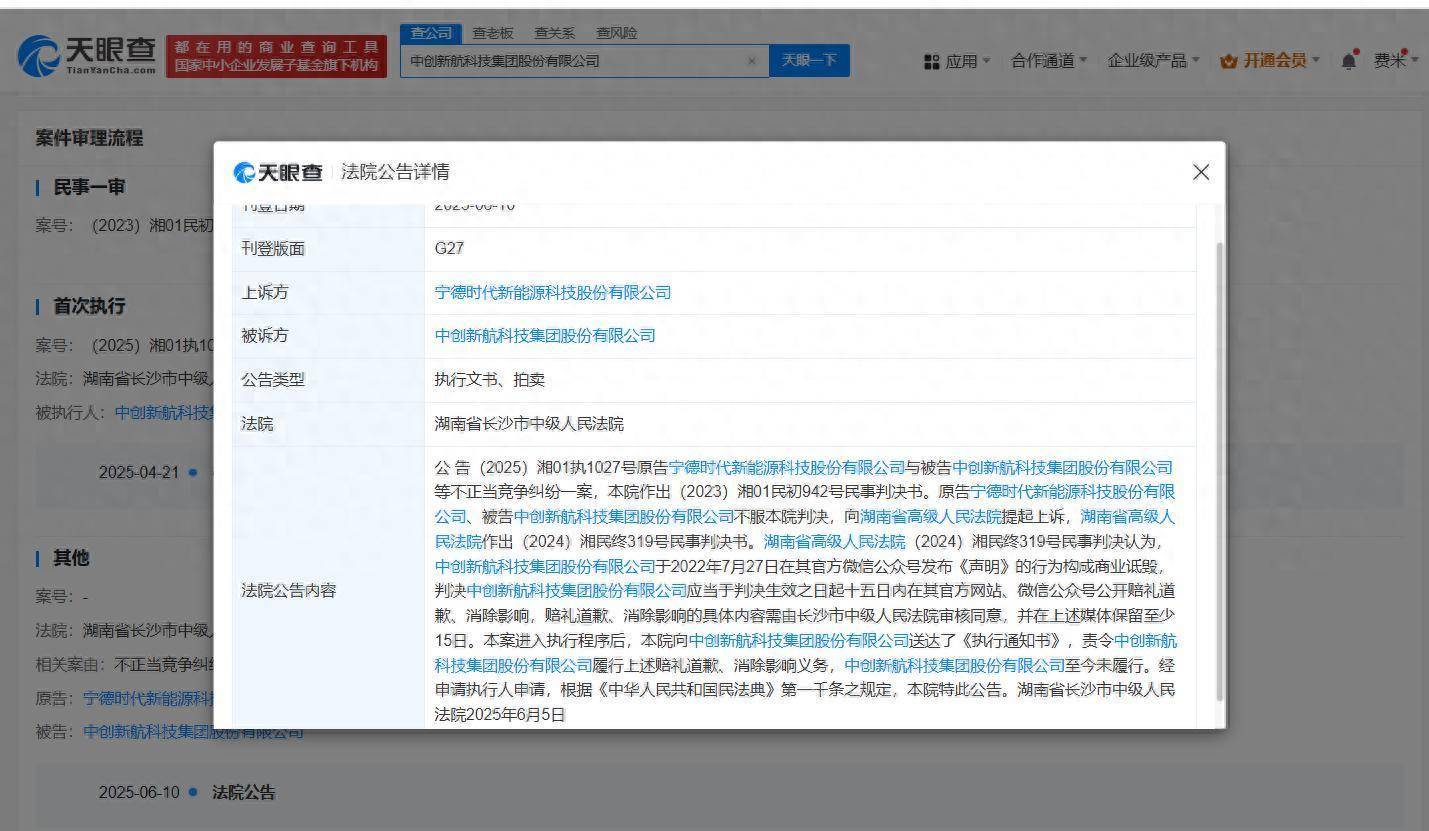The height and width of the screenshot is (831, 1429).
Task: Click the 其他 section heading
Action: [71, 557]
